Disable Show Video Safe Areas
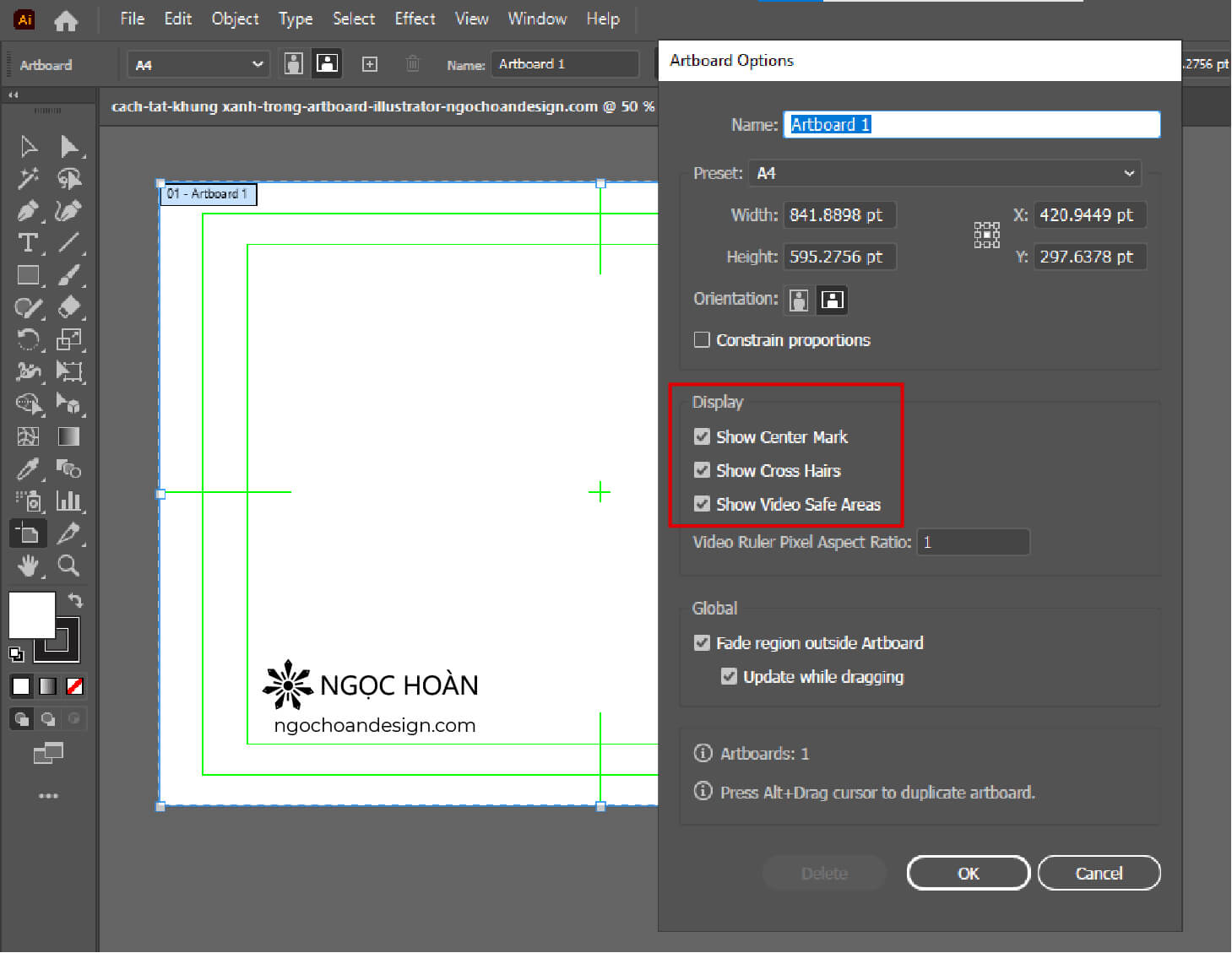The height and width of the screenshot is (953, 1232). pos(702,504)
